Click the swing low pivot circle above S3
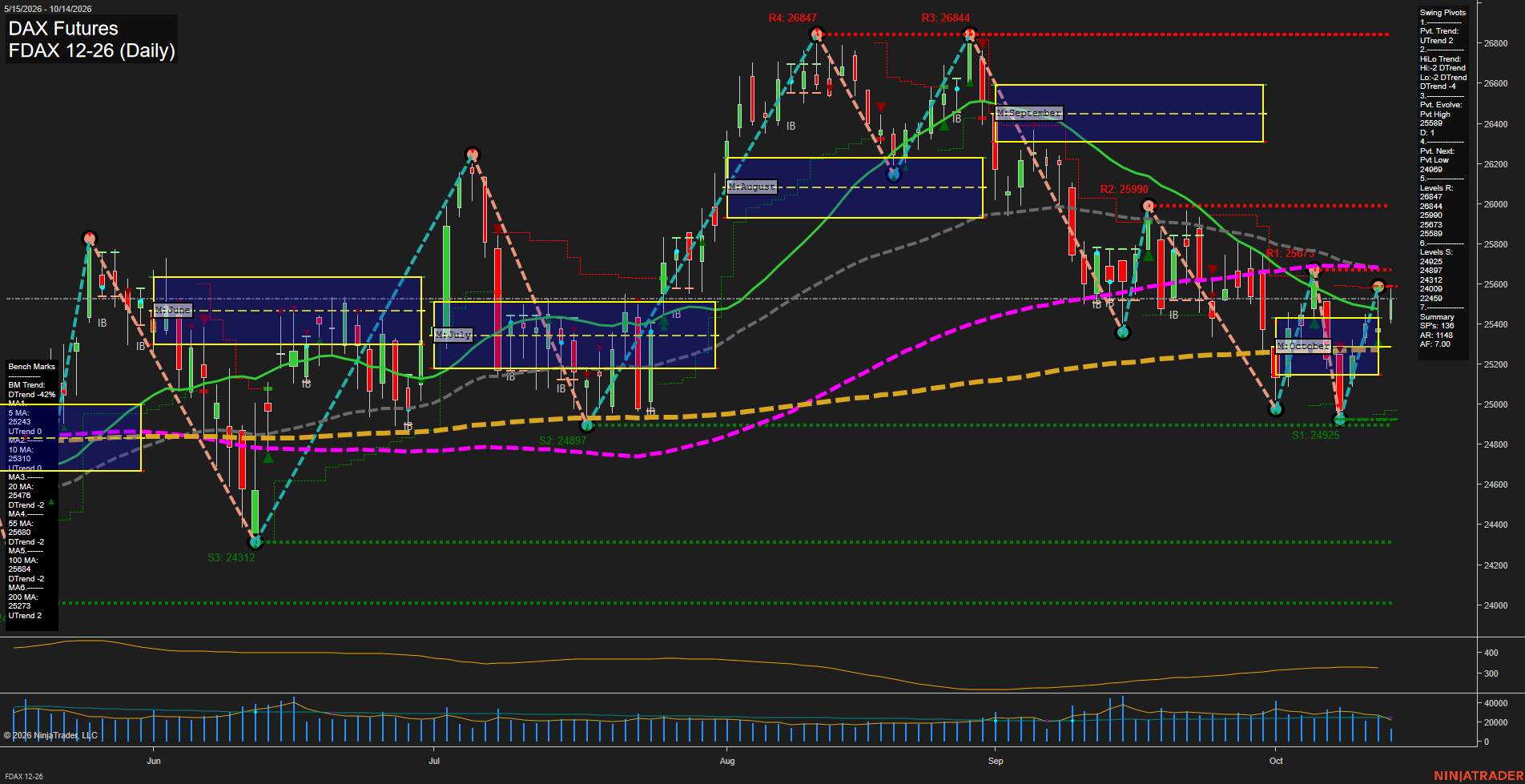Viewport: 1525px width, 784px height. click(256, 542)
